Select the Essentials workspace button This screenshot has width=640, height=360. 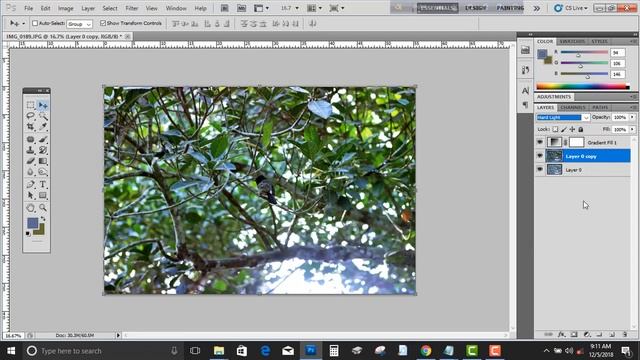[438, 8]
